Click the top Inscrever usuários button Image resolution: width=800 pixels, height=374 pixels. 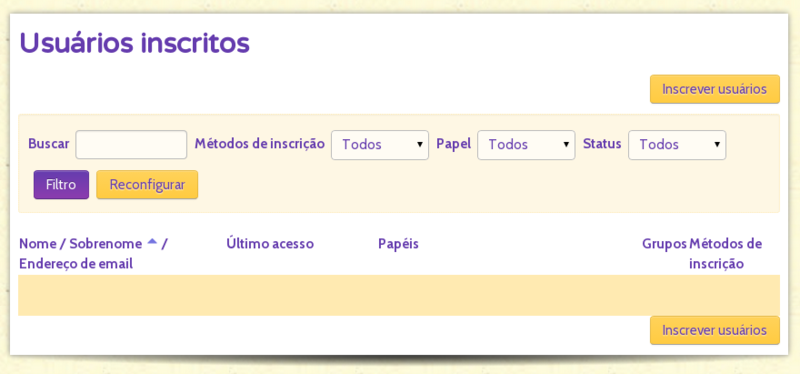point(714,89)
